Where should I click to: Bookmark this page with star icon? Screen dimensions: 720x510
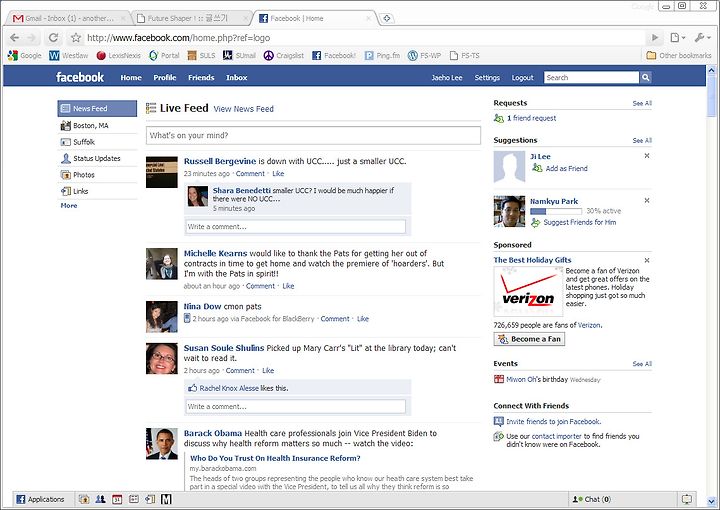76,38
